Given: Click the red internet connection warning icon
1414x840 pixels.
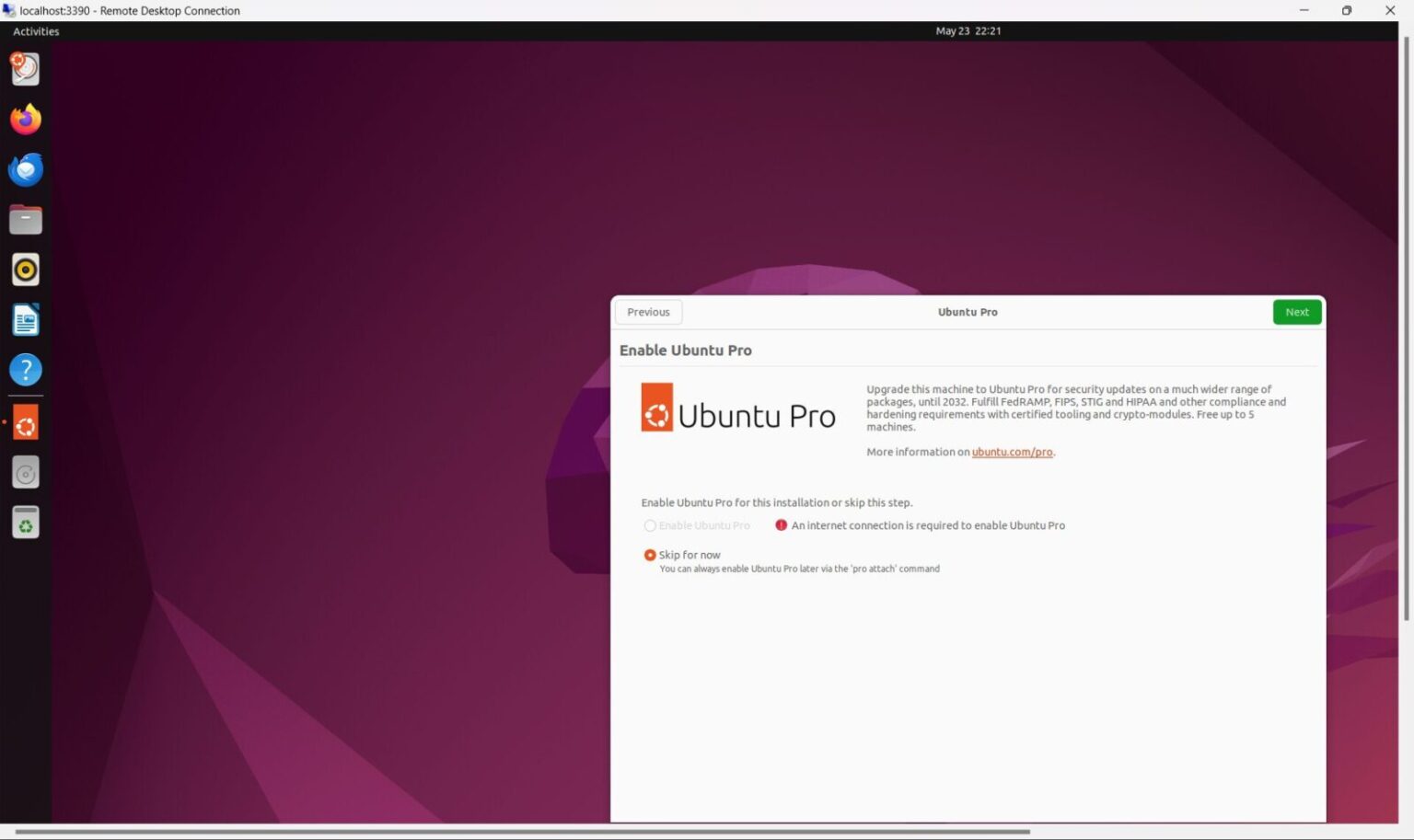Looking at the screenshot, I should coord(781,524).
